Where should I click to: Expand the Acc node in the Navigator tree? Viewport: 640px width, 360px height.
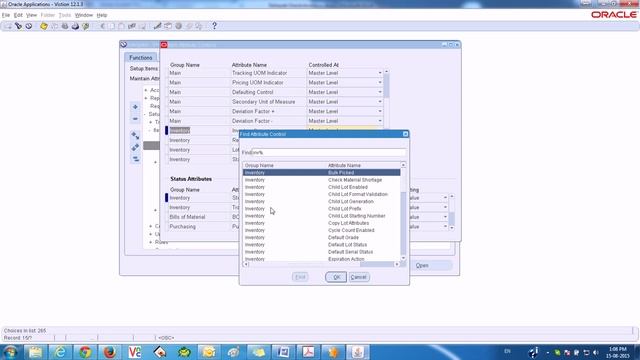point(146,90)
